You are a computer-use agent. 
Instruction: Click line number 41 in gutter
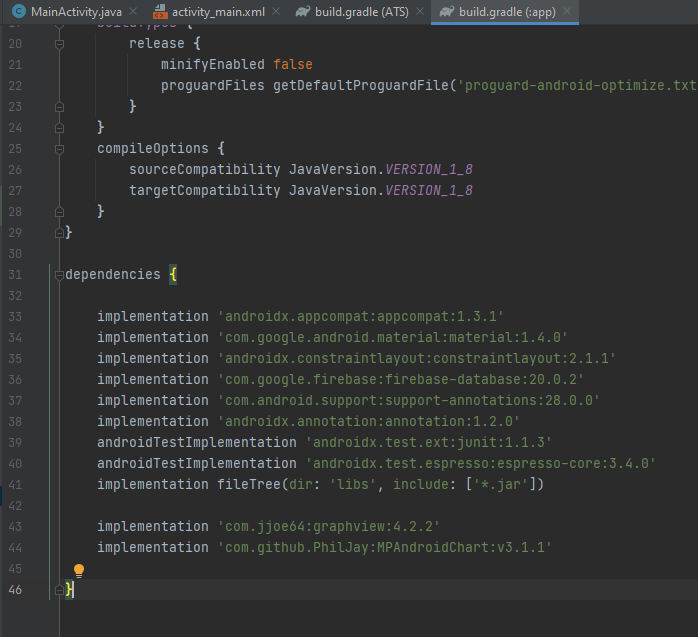tap(15, 485)
